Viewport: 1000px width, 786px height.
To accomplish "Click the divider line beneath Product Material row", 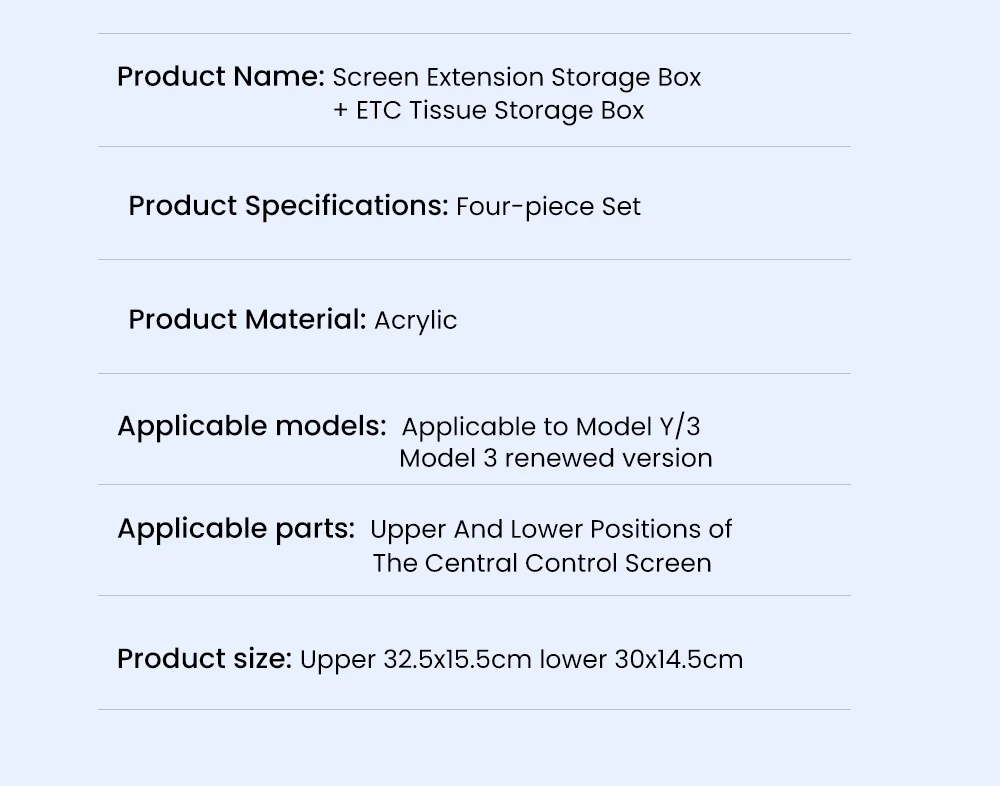I will tap(474, 374).
